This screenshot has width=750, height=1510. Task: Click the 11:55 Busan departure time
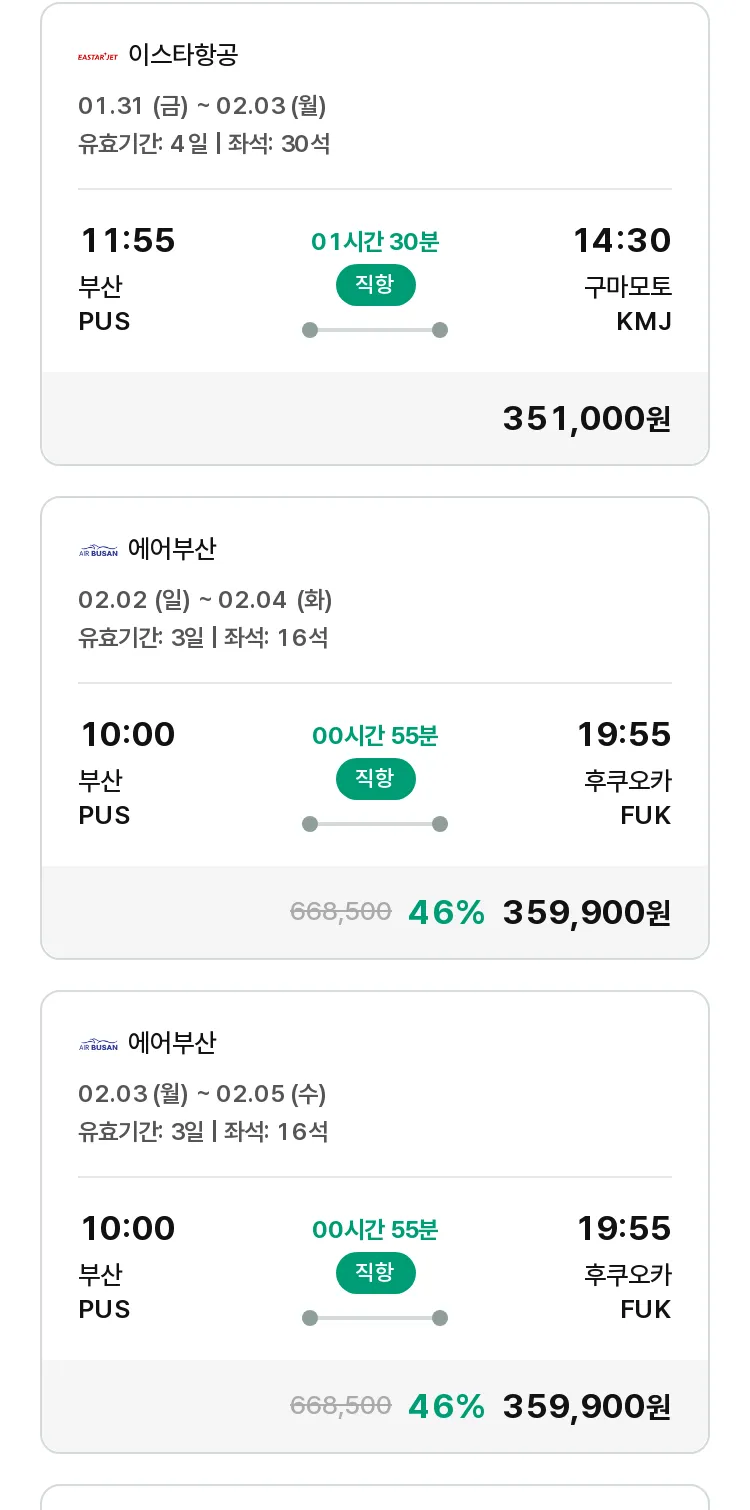[x=127, y=240]
